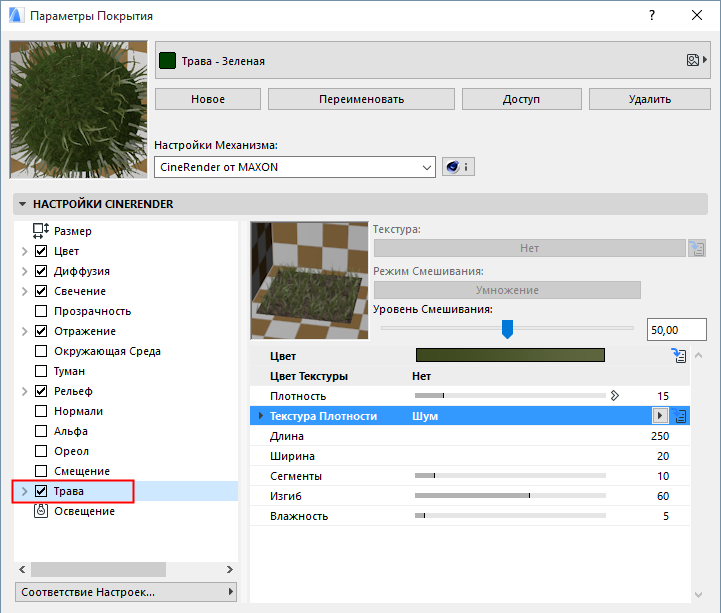The height and width of the screenshot is (613, 721).
Task: Click load icon in Текстура Плотности row
Action: [680, 416]
